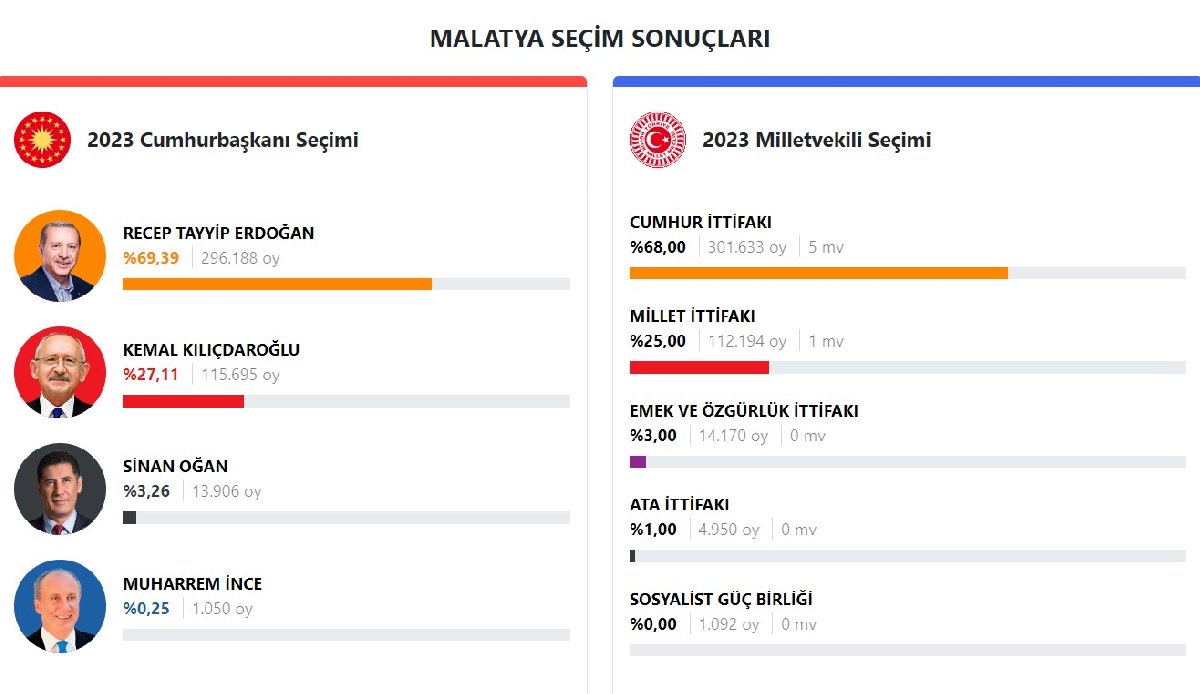Image resolution: width=1200 pixels, height=694 pixels.
Task: Select Sinan Oğan's round photo
Action: [60, 489]
